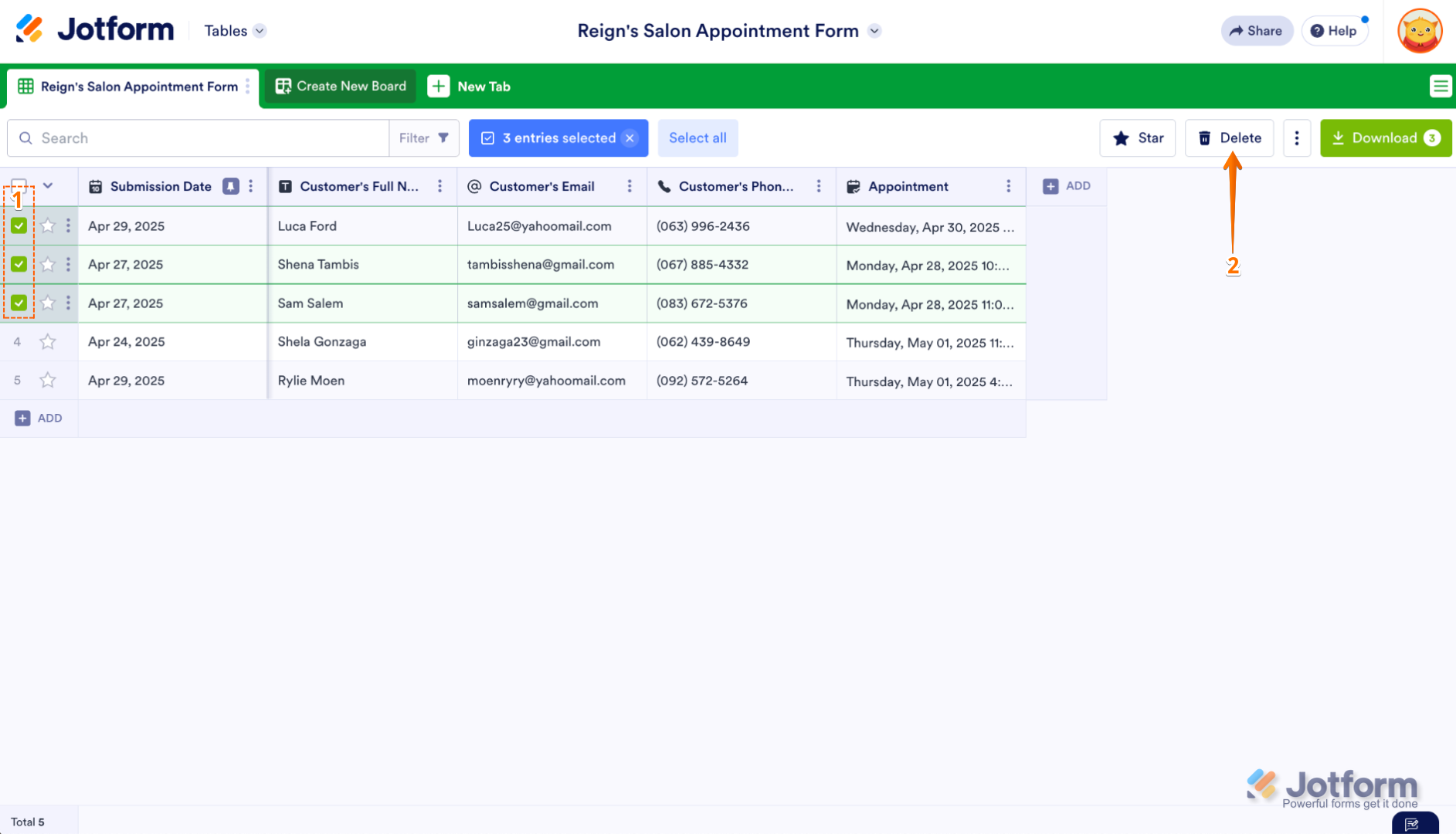
Task: Star the selected entries
Action: click(1138, 138)
